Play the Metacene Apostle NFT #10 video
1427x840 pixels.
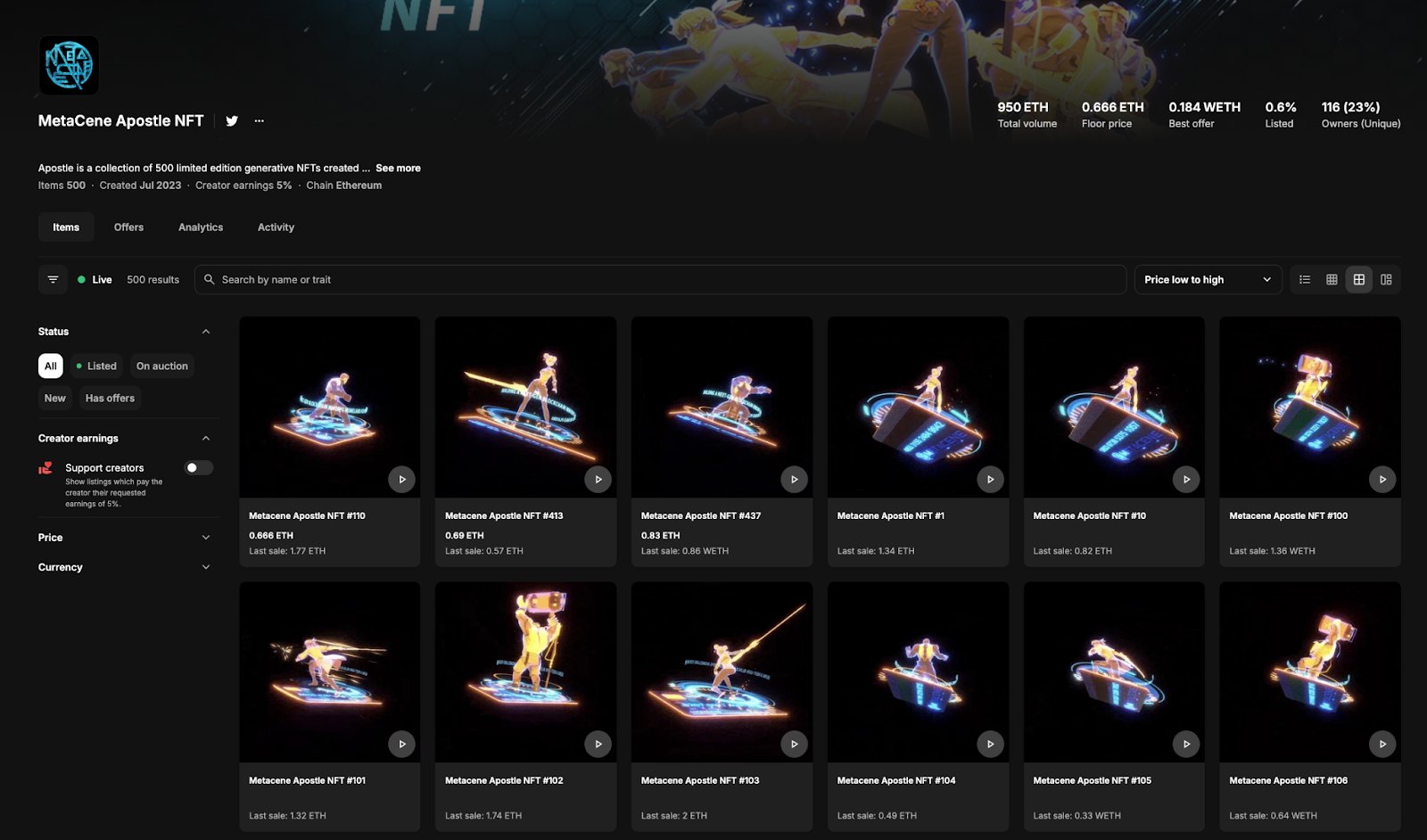(x=1186, y=480)
